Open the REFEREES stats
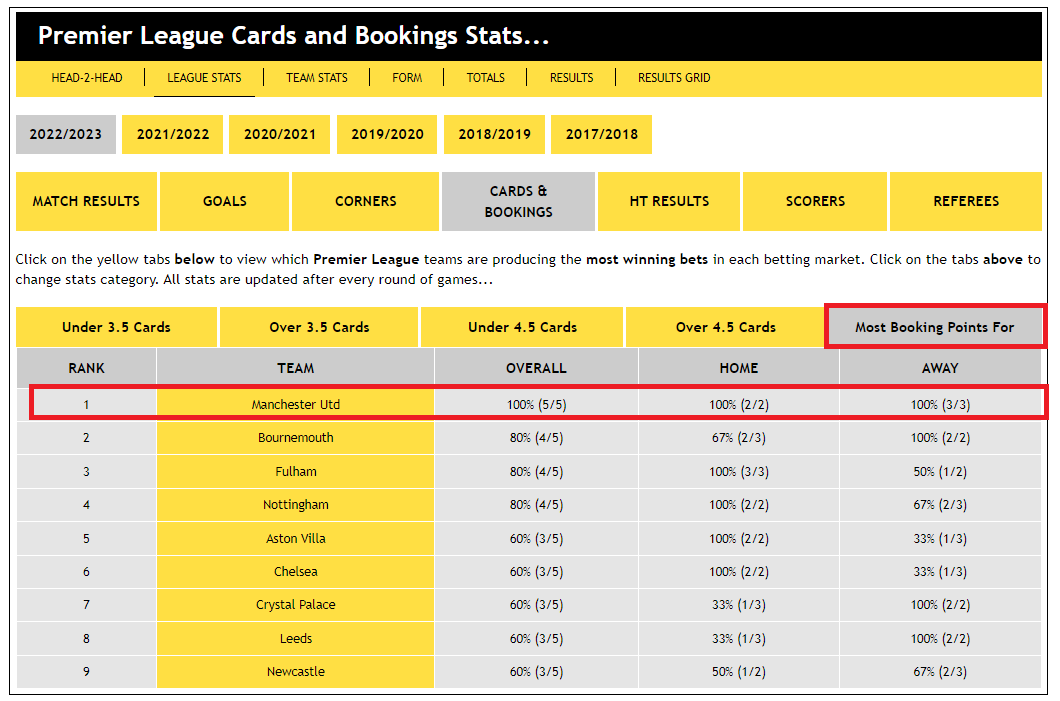Screen dimensions: 1060x701 click(x=965, y=200)
